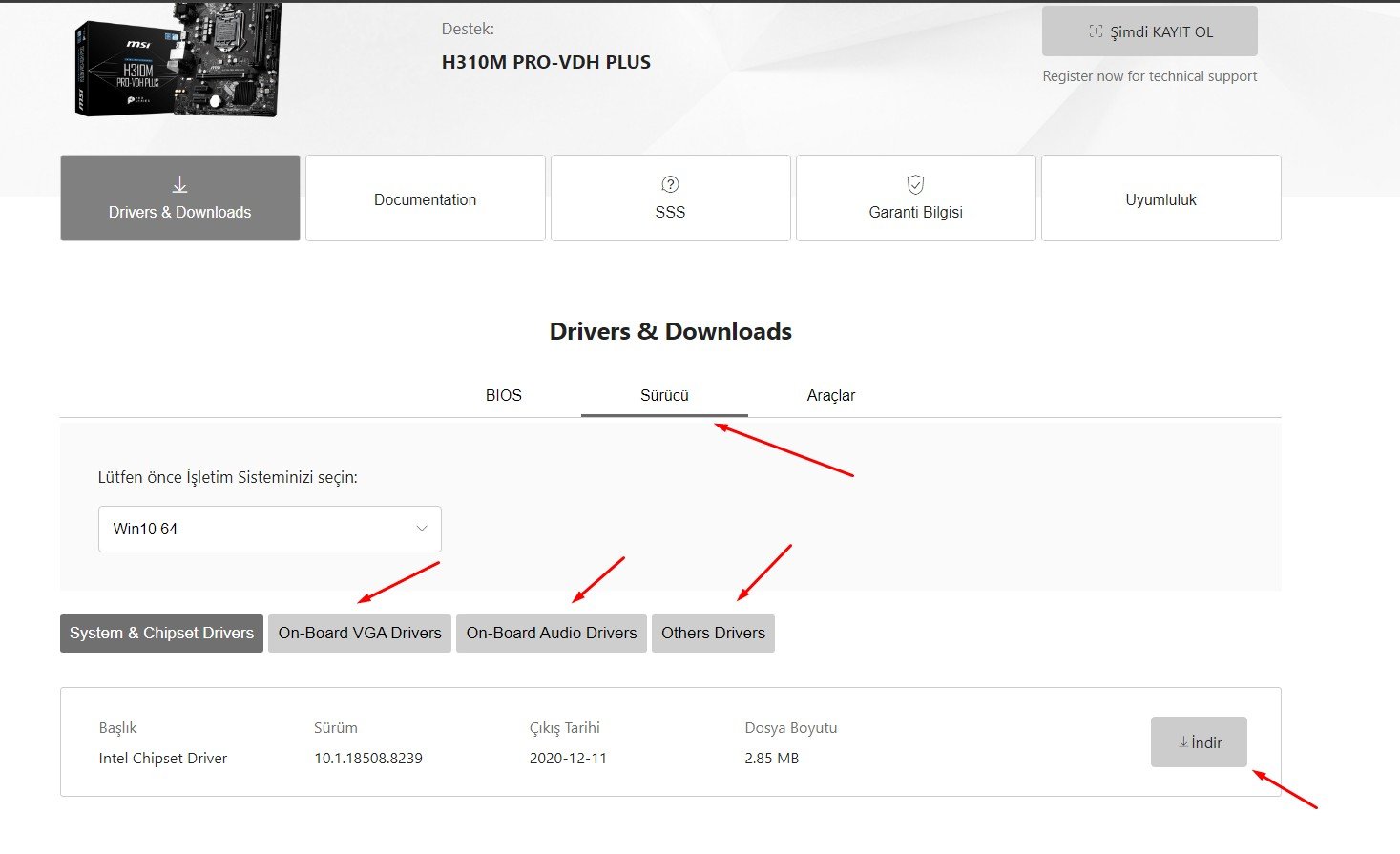This screenshot has width=1400, height=854.
Task: Switch to the Araçlar tab
Action: (831, 395)
